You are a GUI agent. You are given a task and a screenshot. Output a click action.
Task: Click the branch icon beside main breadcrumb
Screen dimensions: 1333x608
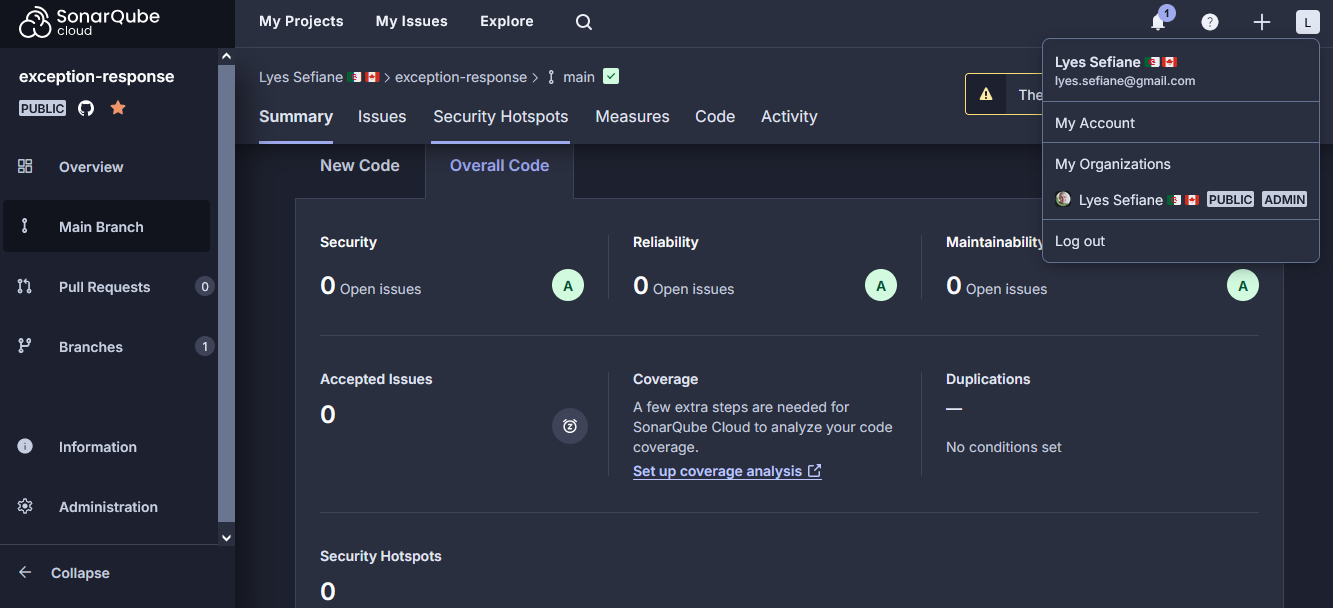(550, 77)
